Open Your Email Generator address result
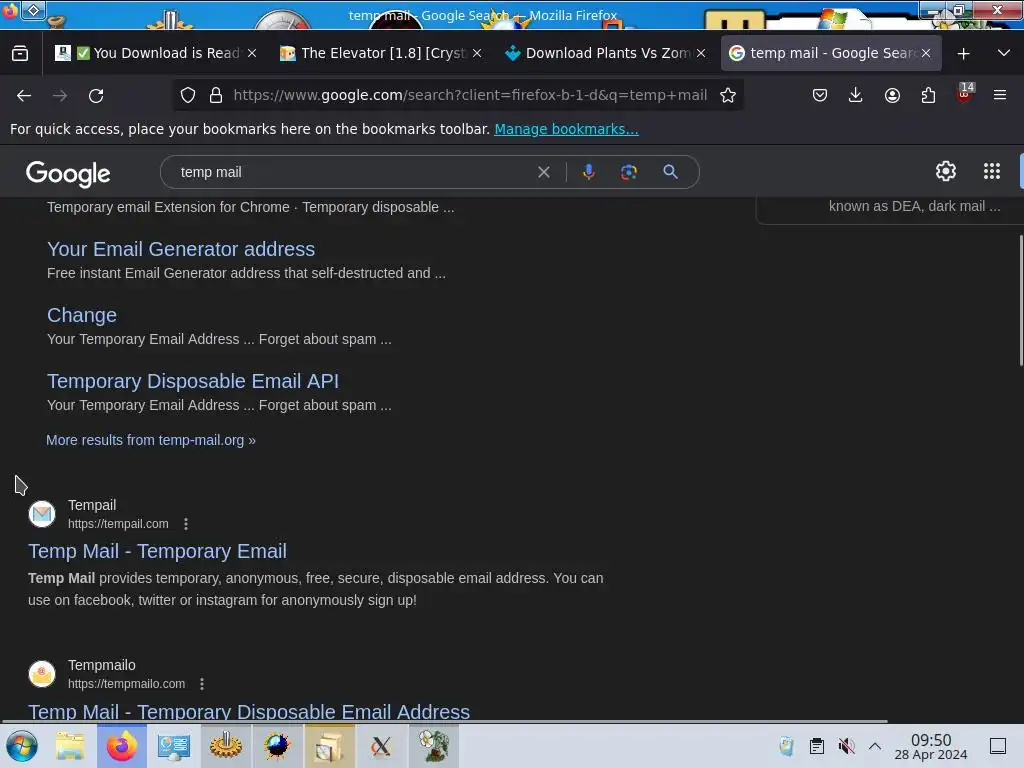This screenshot has height=768, width=1024. (181, 249)
